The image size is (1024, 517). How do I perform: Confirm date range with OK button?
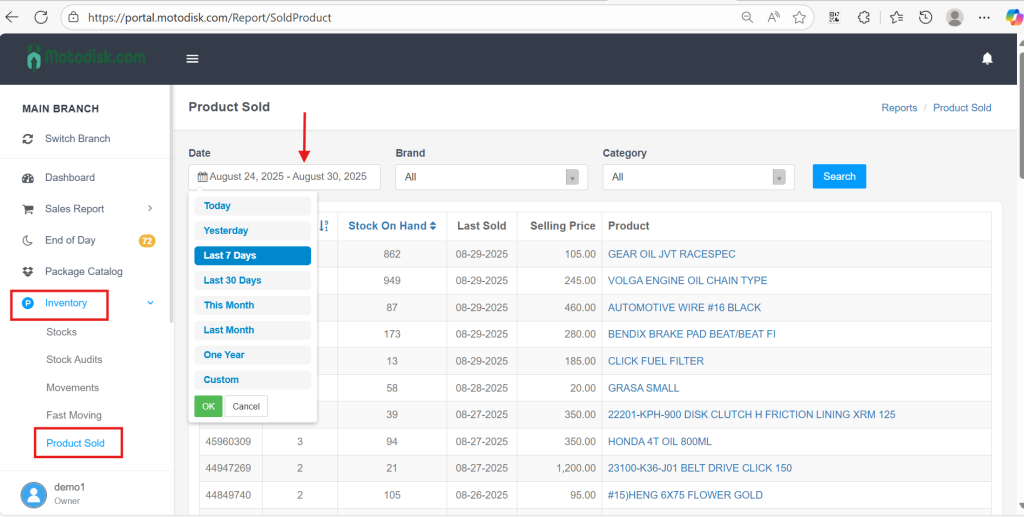[x=208, y=406]
